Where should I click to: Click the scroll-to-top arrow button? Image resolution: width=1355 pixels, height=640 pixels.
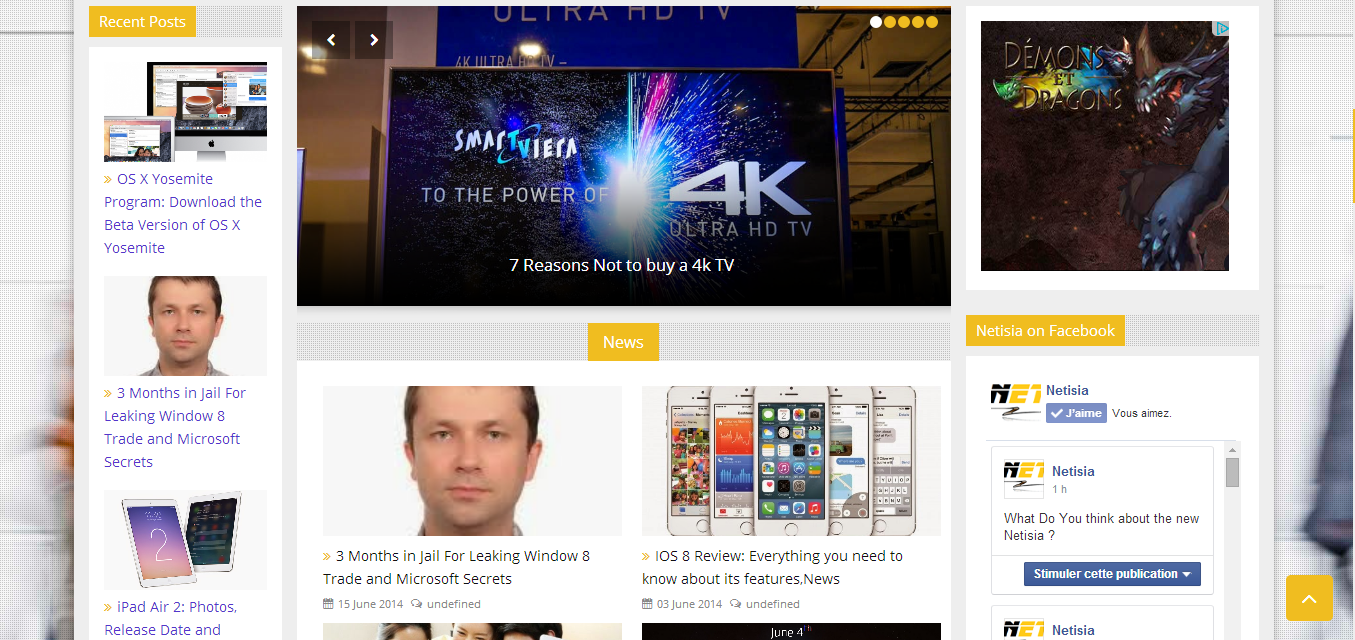pyautogui.click(x=1309, y=598)
